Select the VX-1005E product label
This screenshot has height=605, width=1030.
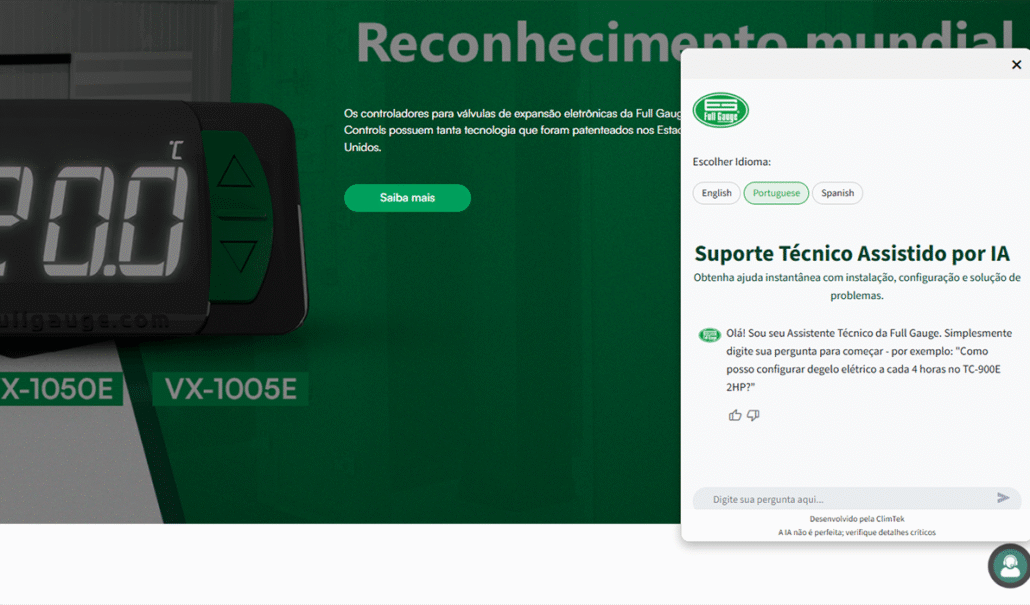(231, 389)
